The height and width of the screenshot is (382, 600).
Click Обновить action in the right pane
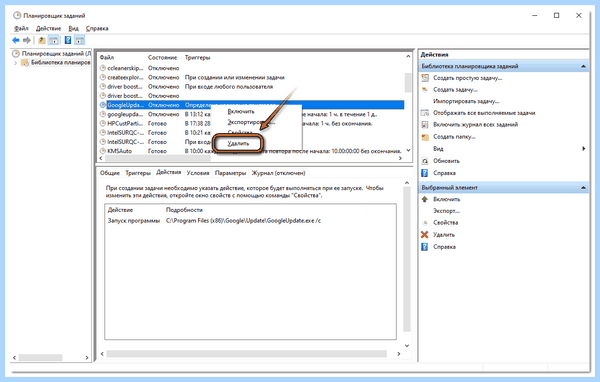coord(446,161)
